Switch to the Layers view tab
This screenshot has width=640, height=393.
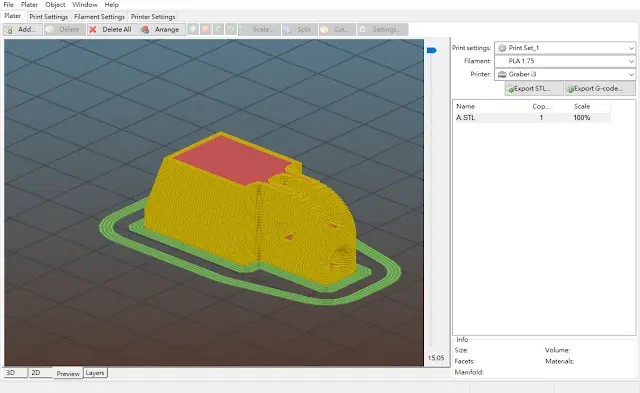95,373
